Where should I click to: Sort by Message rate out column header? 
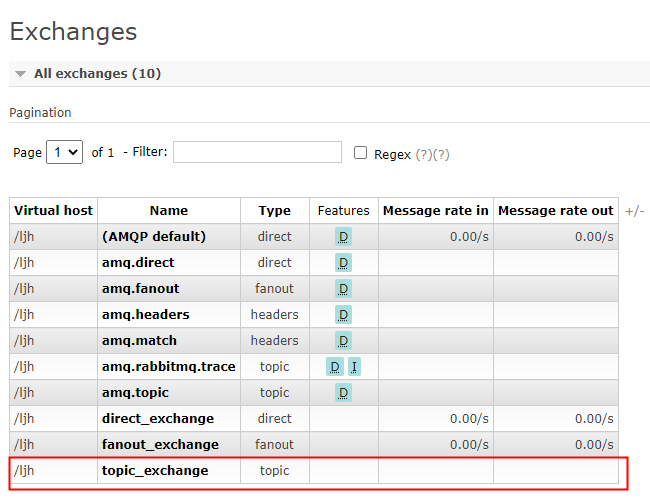click(x=555, y=211)
